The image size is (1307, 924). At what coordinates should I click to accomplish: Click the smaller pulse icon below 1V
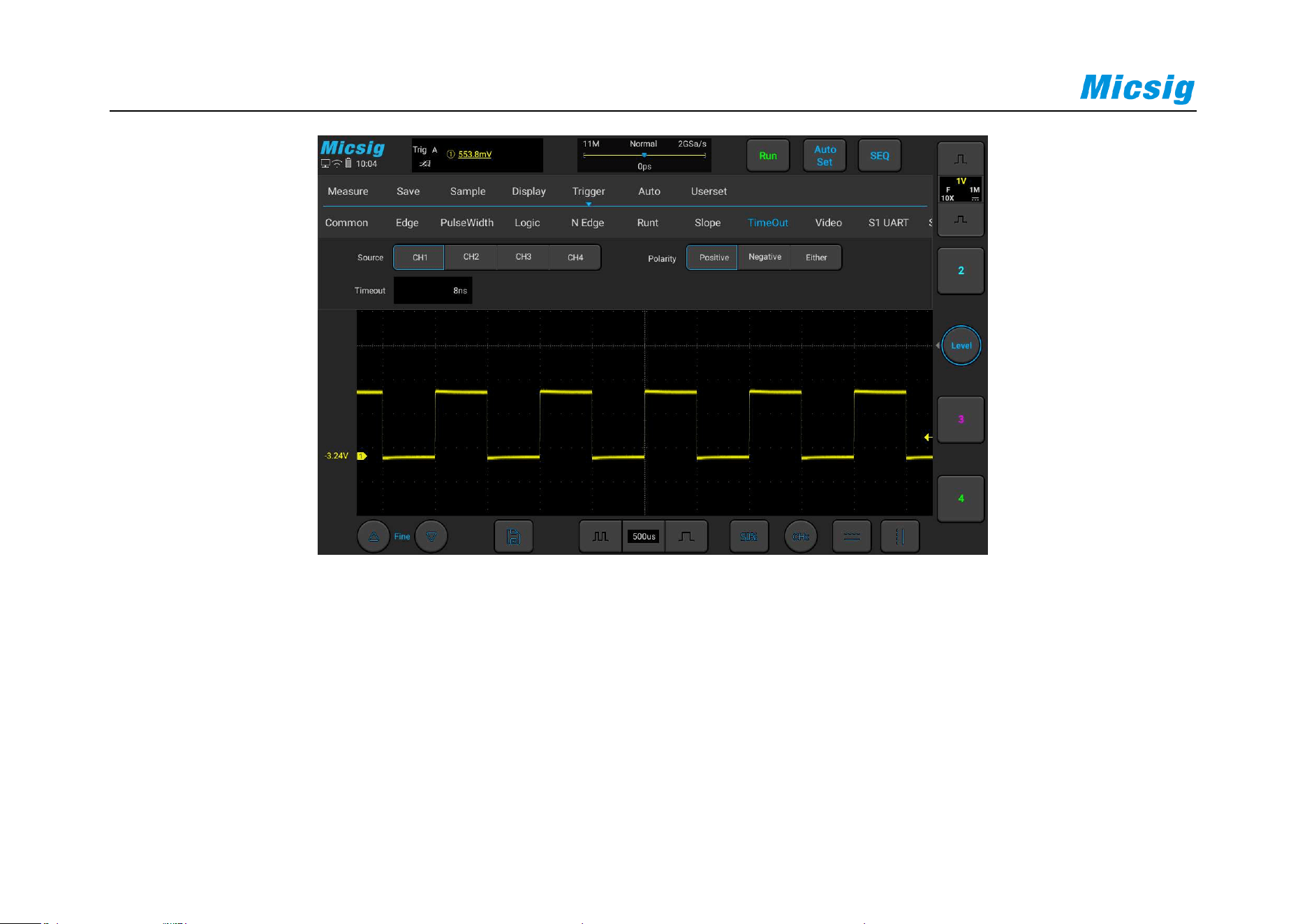(961, 220)
